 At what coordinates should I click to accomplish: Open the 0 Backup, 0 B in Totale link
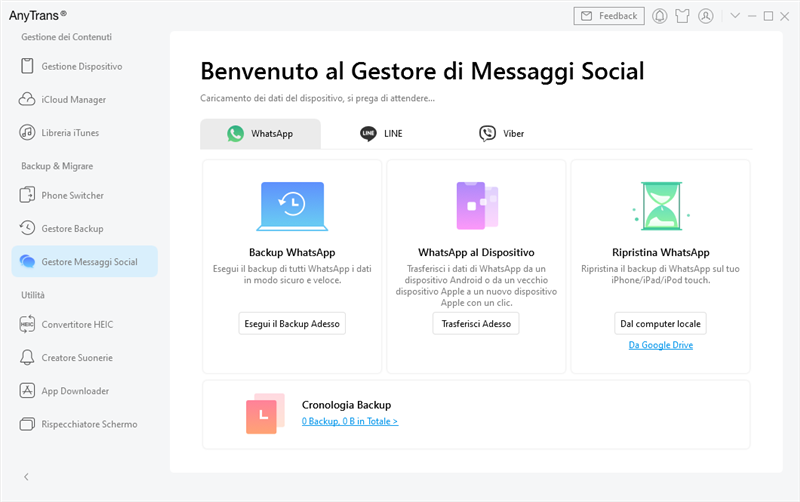coord(350,421)
